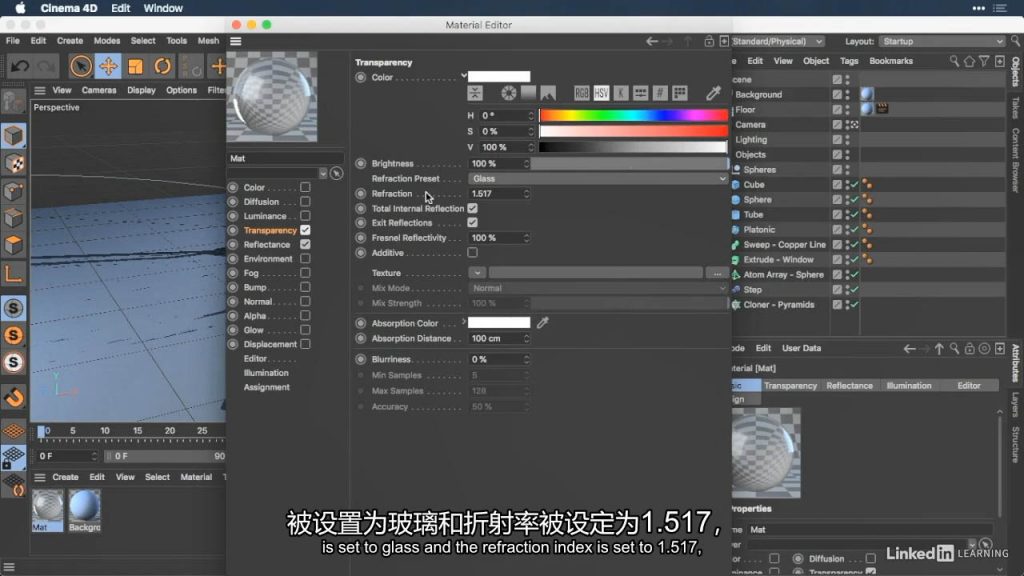Click the up arrow in Attributes manager
The height and width of the screenshot is (576, 1024).
(939, 349)
